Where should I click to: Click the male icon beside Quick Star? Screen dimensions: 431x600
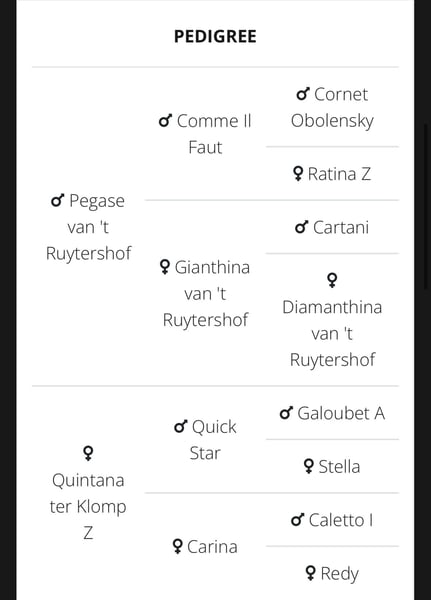tap(181, 427)
